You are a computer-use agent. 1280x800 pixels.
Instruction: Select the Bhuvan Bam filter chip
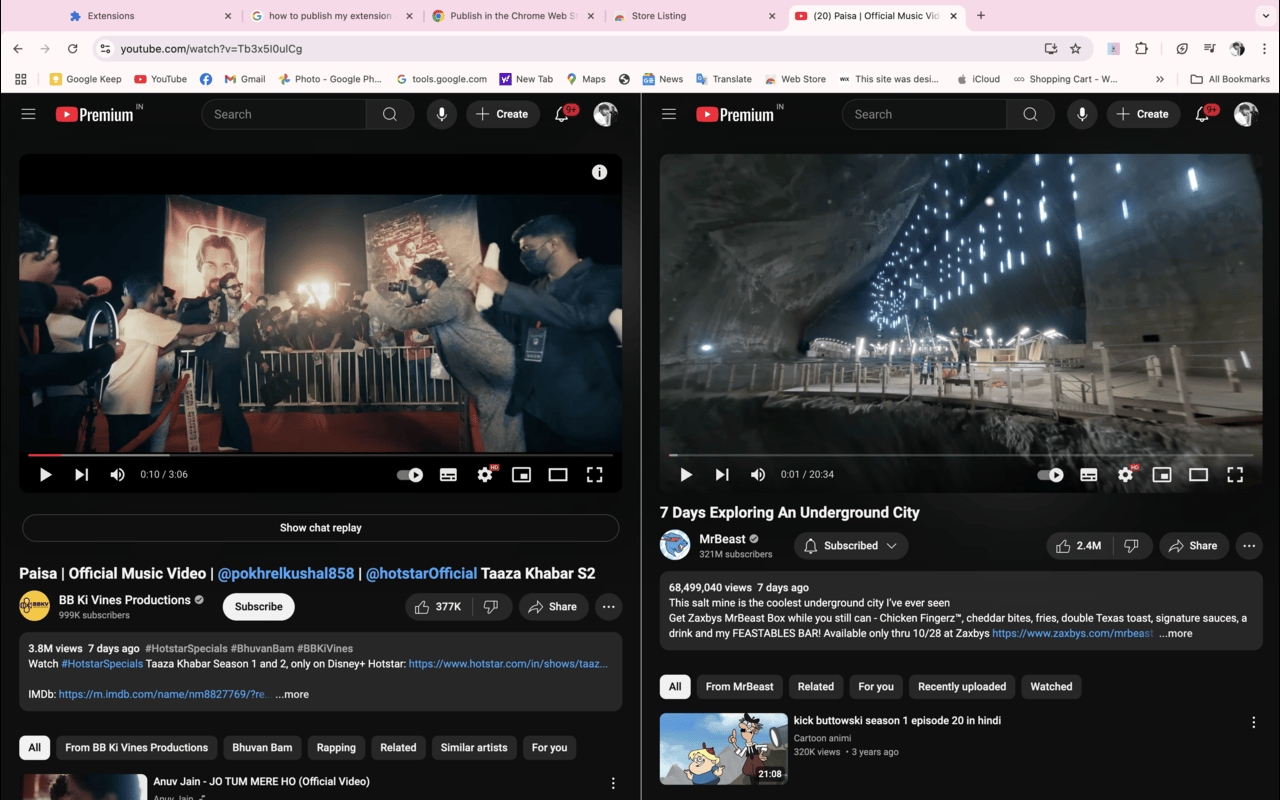coord(262,748)
